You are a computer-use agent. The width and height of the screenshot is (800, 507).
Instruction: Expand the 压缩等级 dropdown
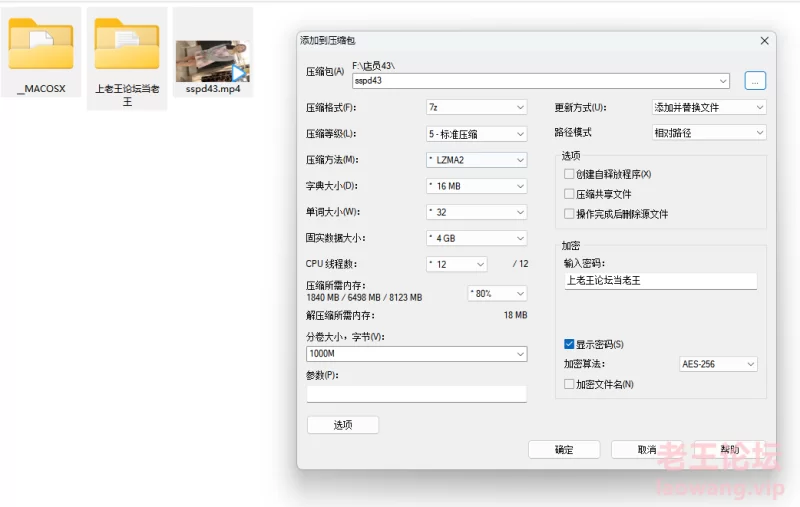coord(476,133)
